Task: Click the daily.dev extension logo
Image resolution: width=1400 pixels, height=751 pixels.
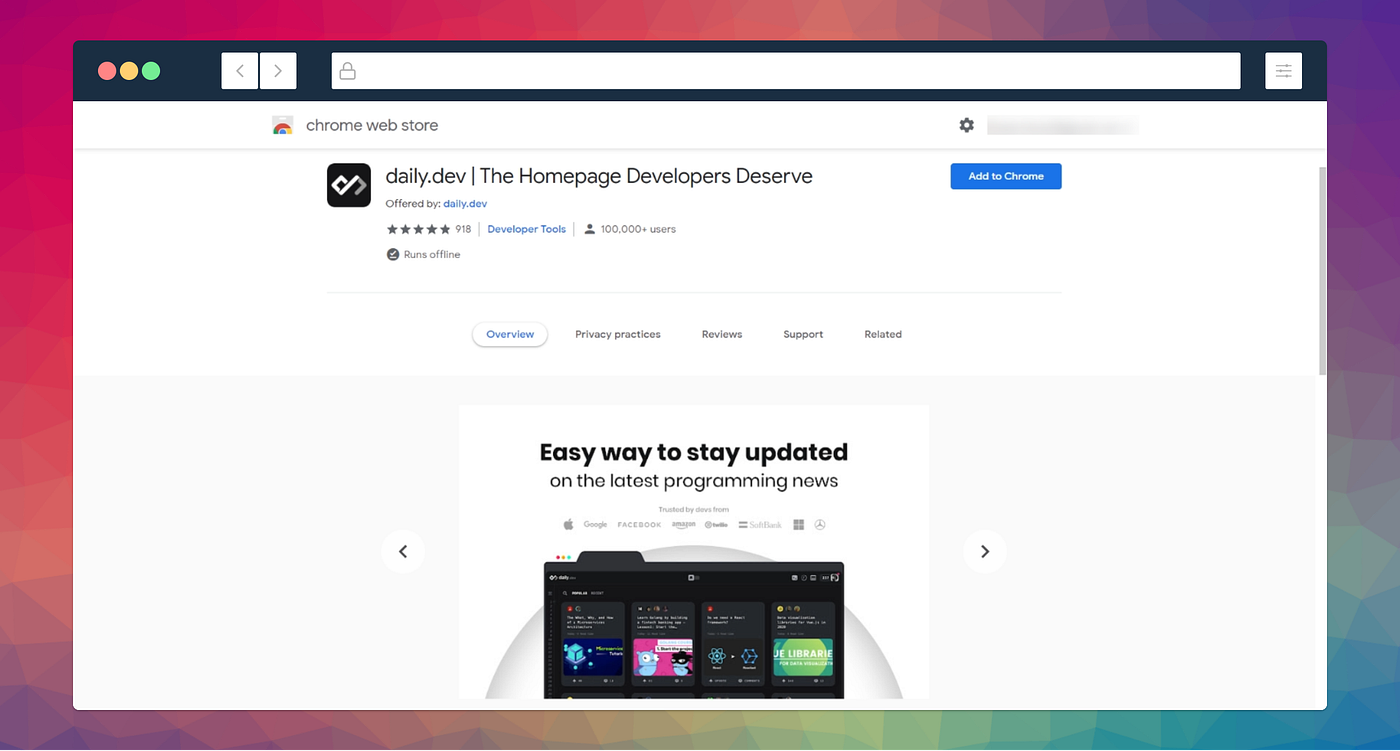Action: tap(348, 185)
